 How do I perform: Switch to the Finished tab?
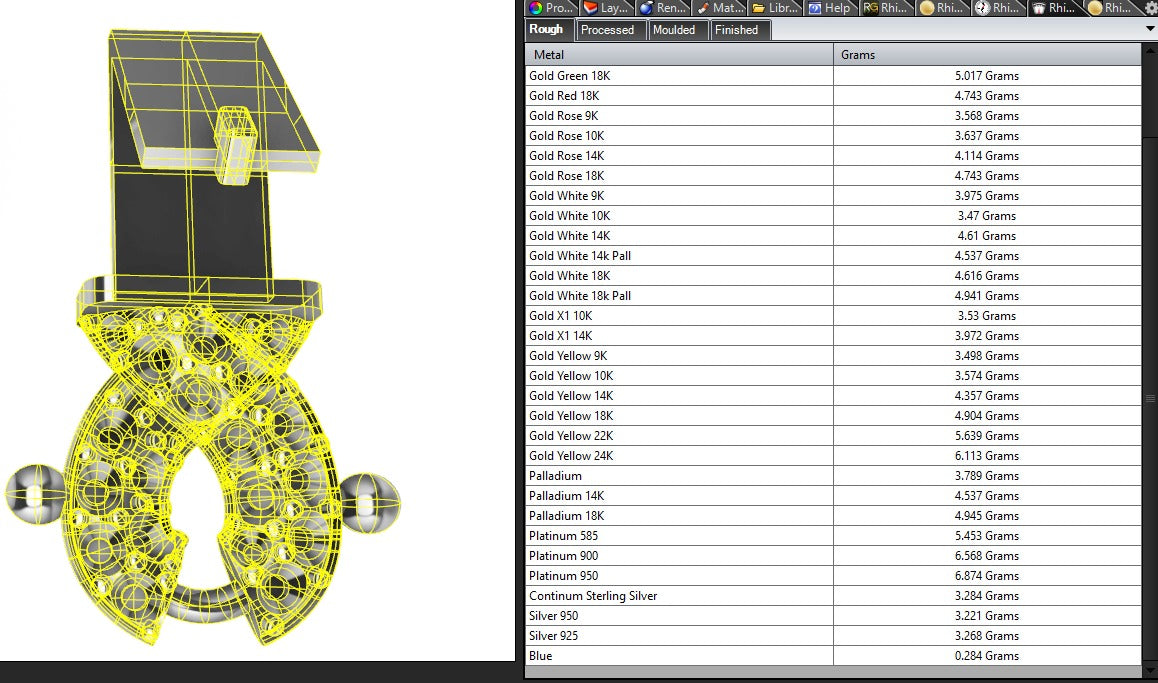[x=736, y=30]
